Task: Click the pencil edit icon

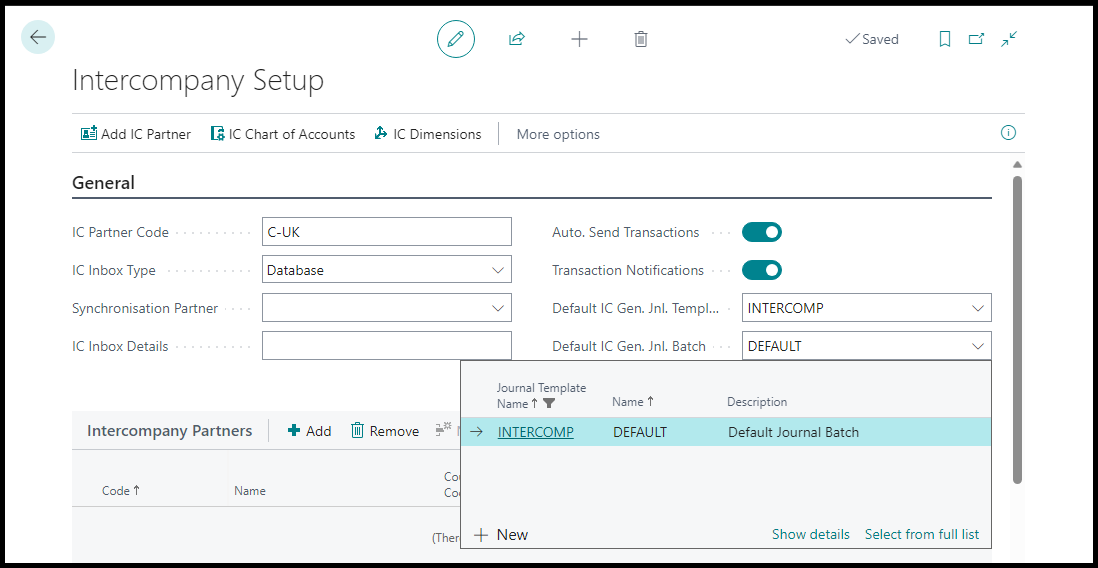Action: click(456, 39)
